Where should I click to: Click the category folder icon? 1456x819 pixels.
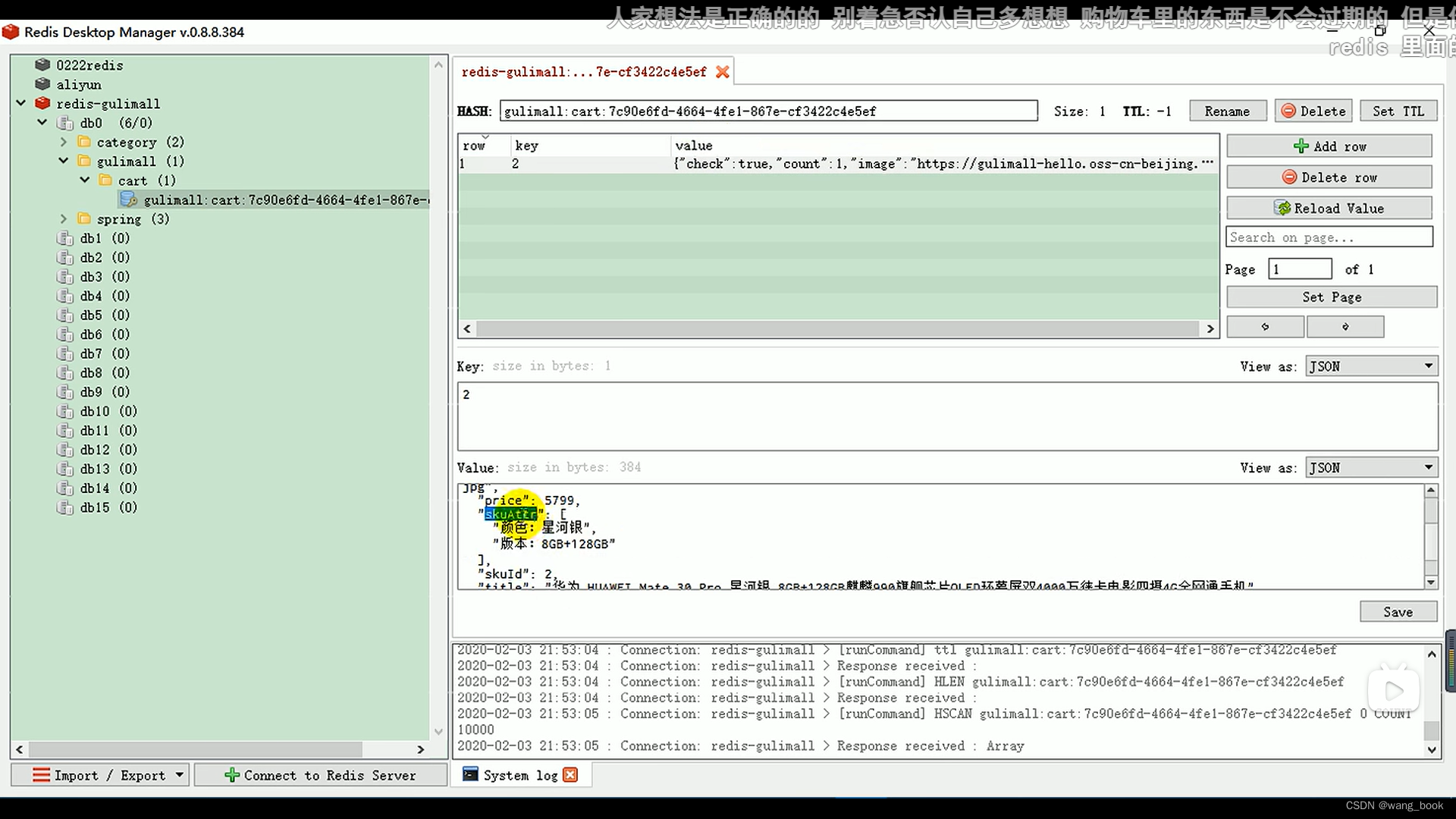(x=84, y=142)
